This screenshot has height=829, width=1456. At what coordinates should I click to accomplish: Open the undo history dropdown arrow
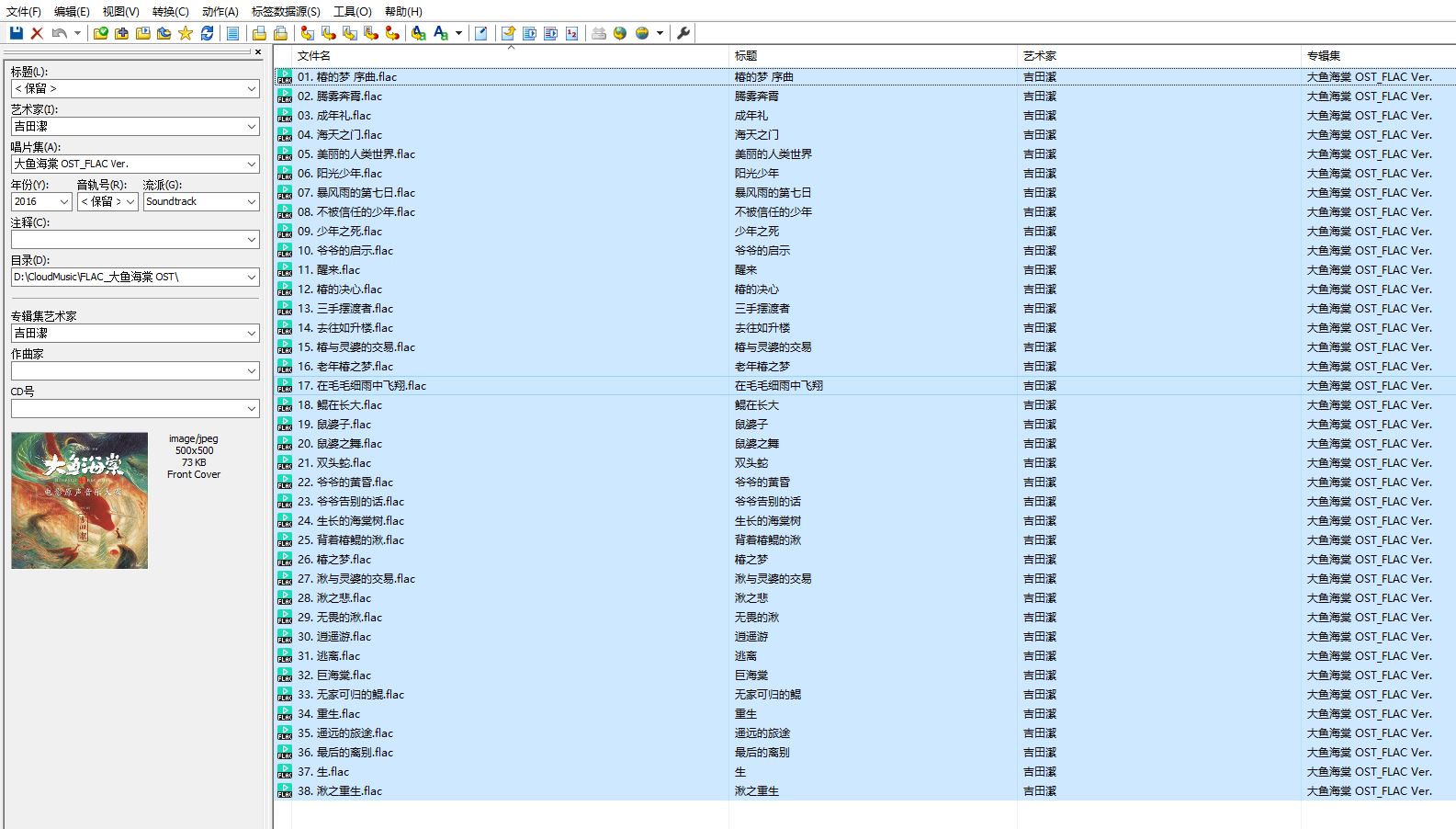point(77,33)
